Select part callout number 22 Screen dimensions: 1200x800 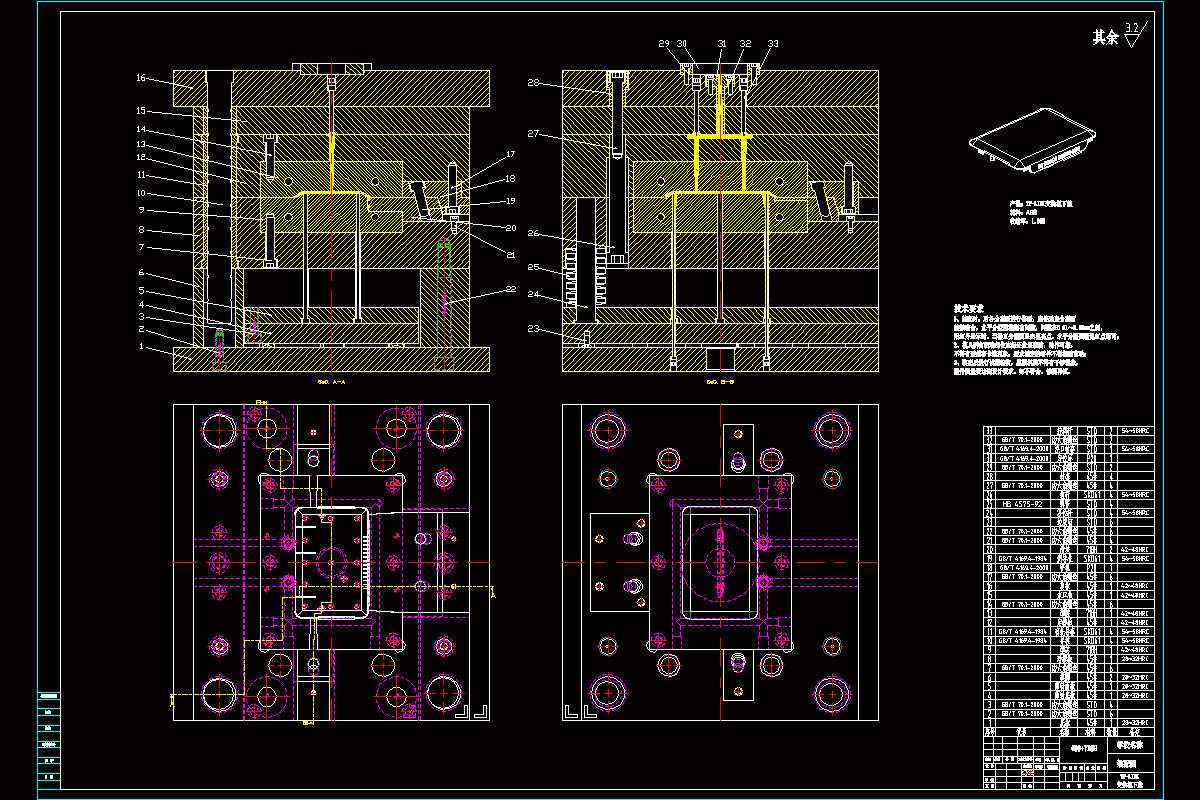pyautogui.click(x=510, y=290)
